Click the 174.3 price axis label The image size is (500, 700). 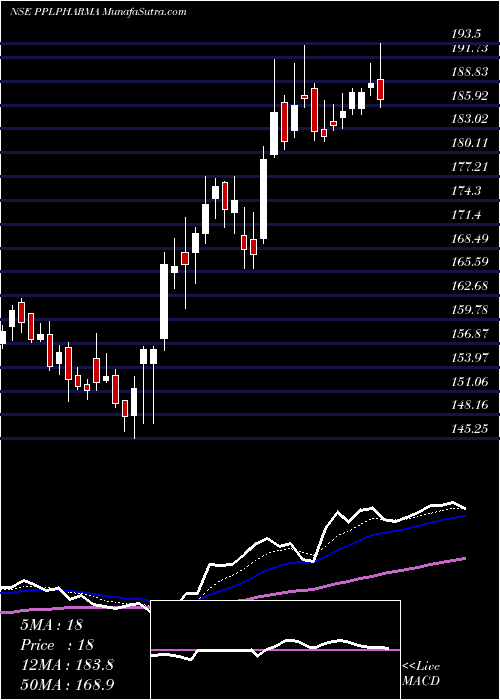click(466, 191)
